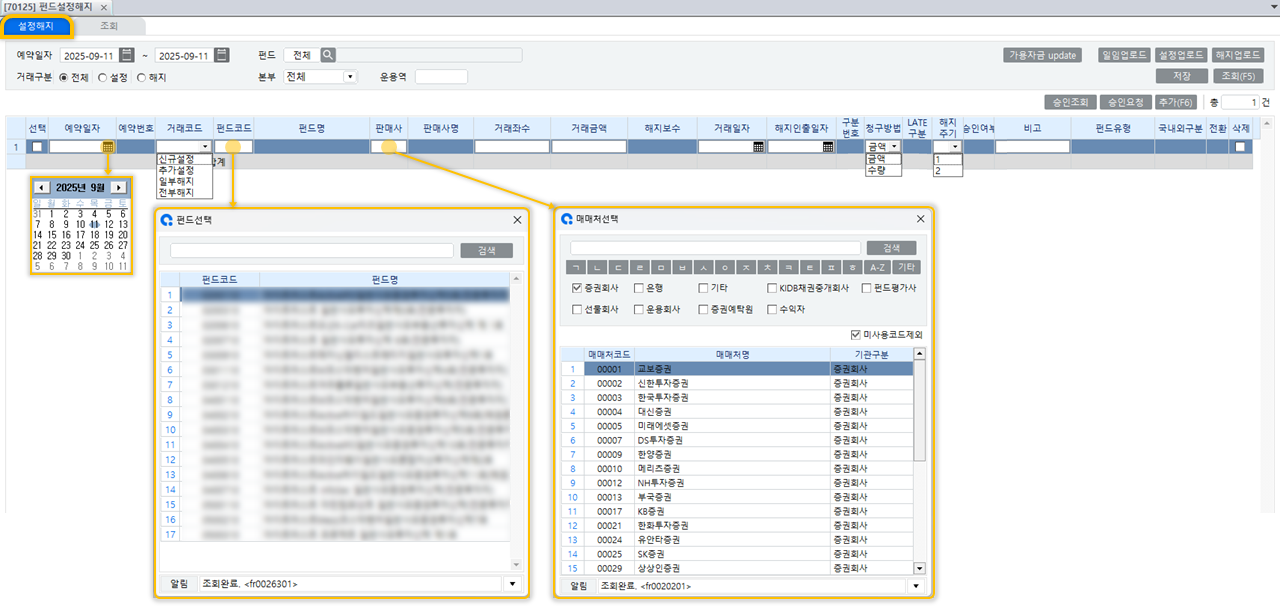
Task: Select date 18 in the calendar
Action: 95,235
